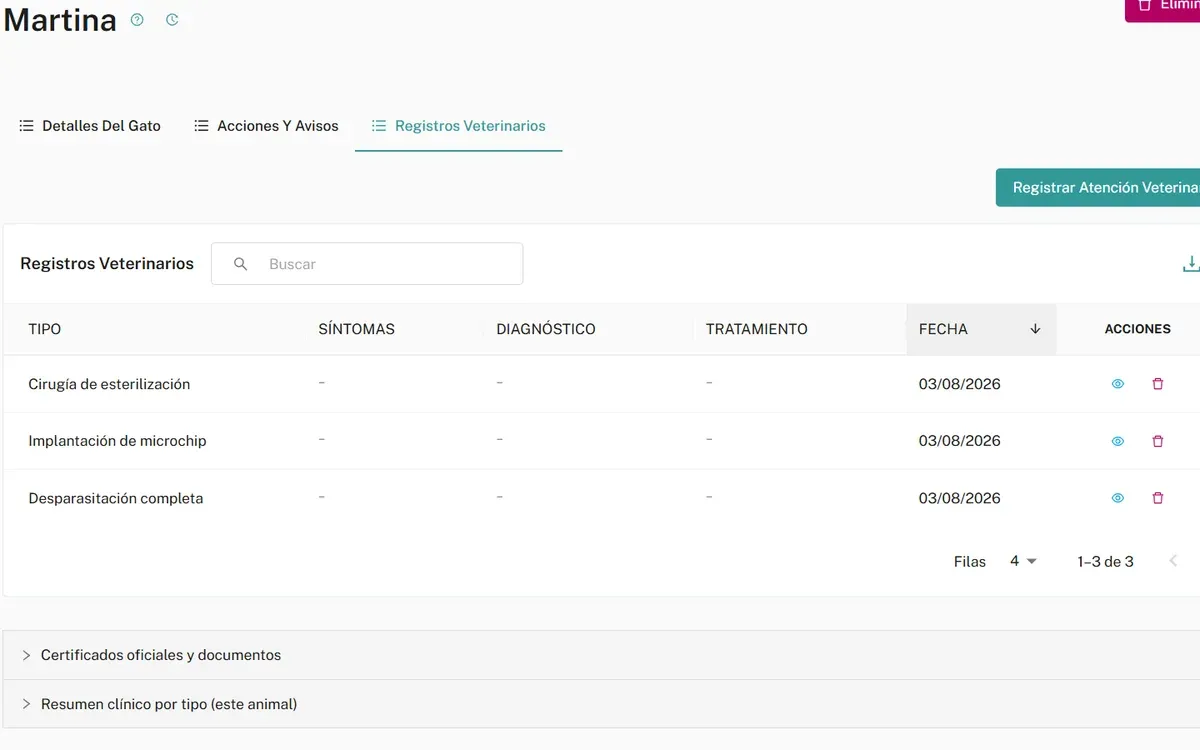
Task: Select the 'Implantación de microchip' cell
Action: (117, 441)
